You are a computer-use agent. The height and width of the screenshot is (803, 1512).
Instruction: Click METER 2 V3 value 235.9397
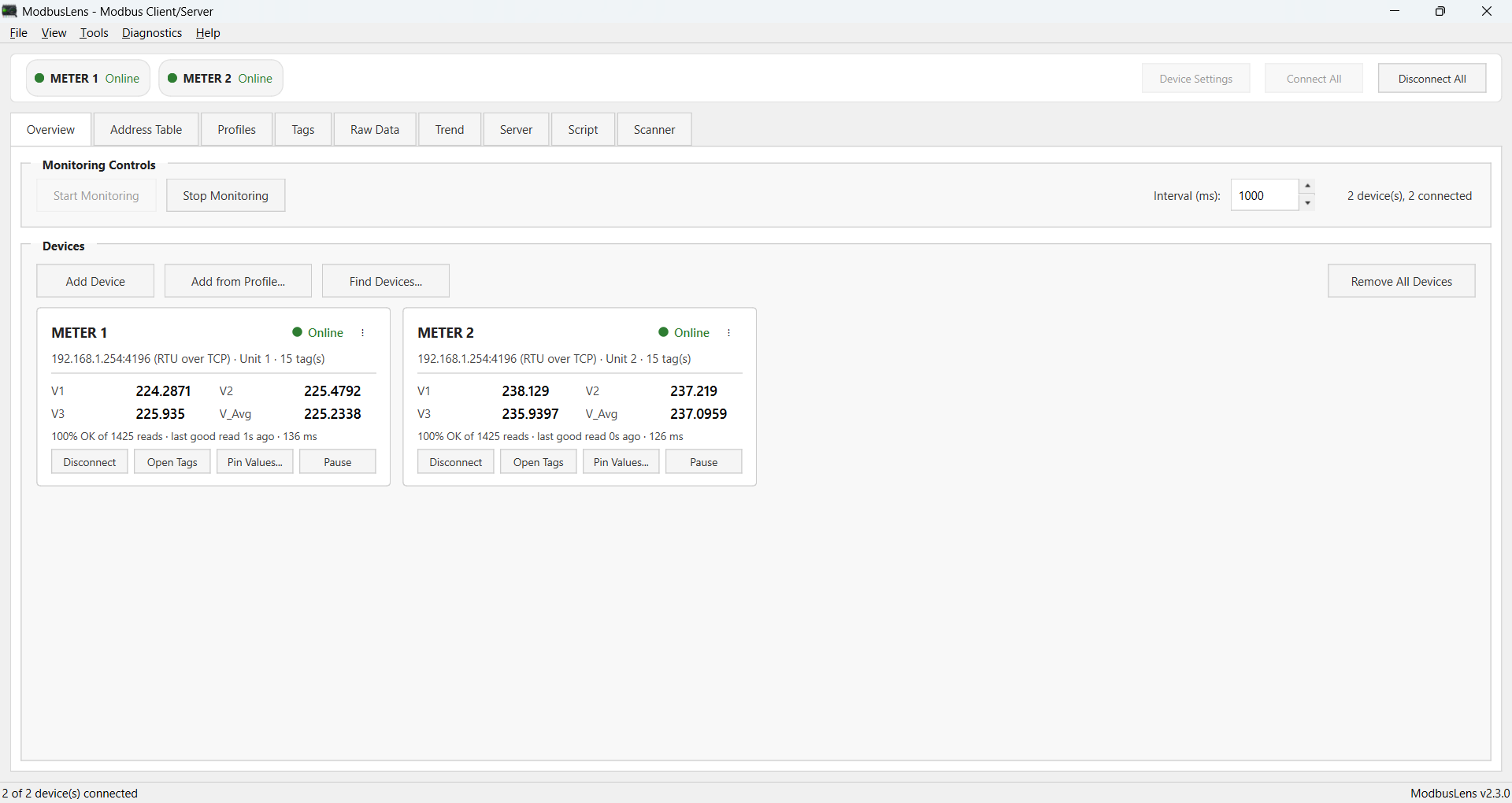pos(531,414)
